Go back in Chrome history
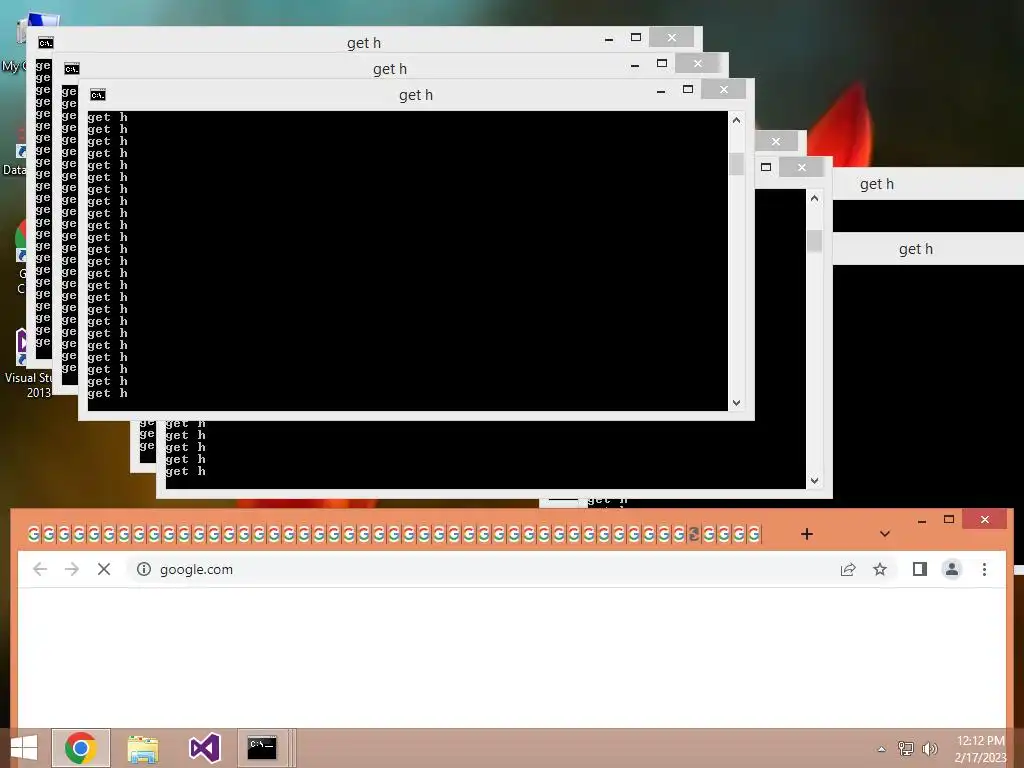 (x=40, y=569)
